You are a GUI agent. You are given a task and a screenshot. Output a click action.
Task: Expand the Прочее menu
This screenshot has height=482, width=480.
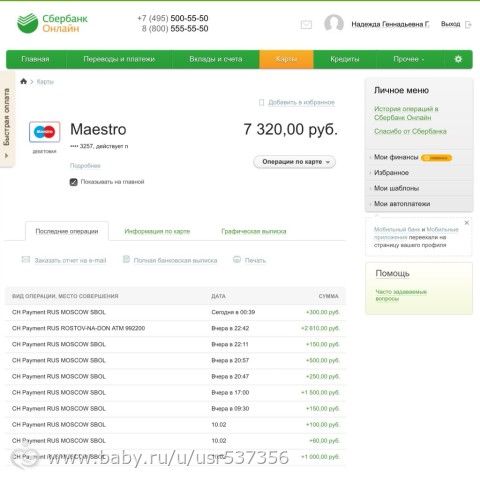(x=409, y=59)
